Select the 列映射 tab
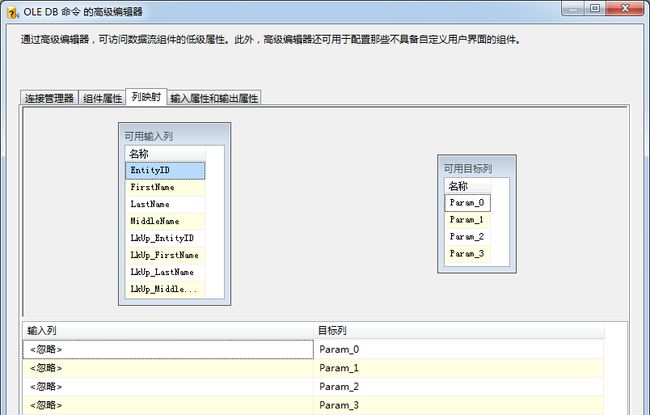 tap(146, 97)
